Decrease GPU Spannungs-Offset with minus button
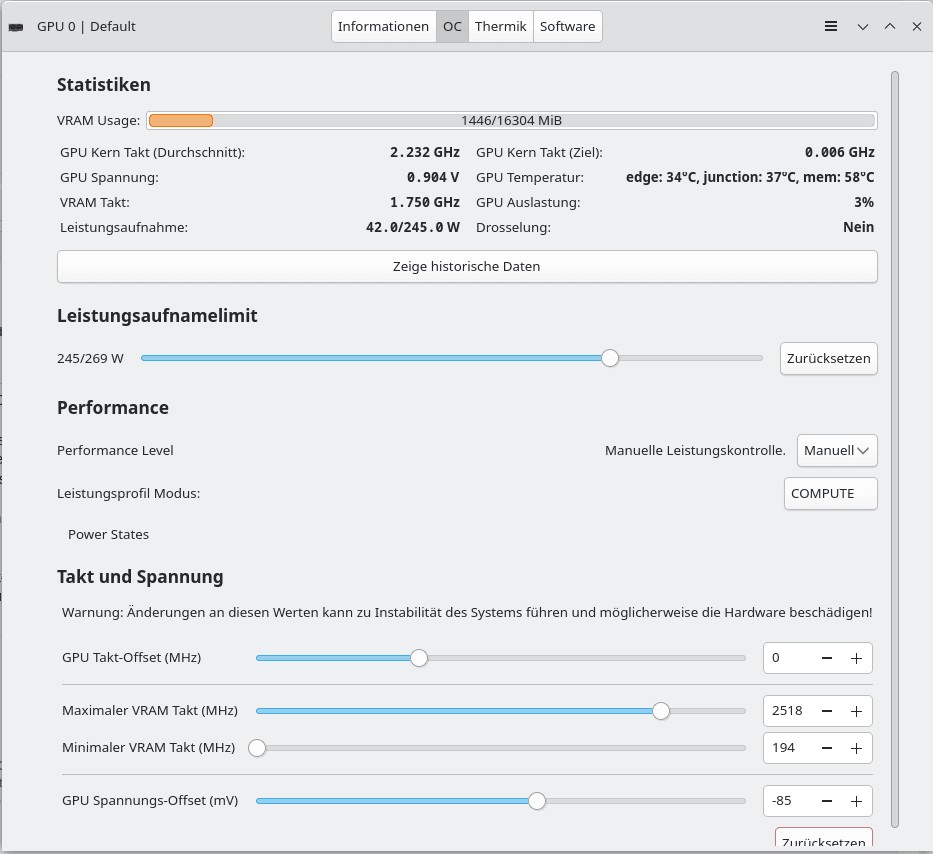The height and width of the screenshot is (854, 933). 827,801
